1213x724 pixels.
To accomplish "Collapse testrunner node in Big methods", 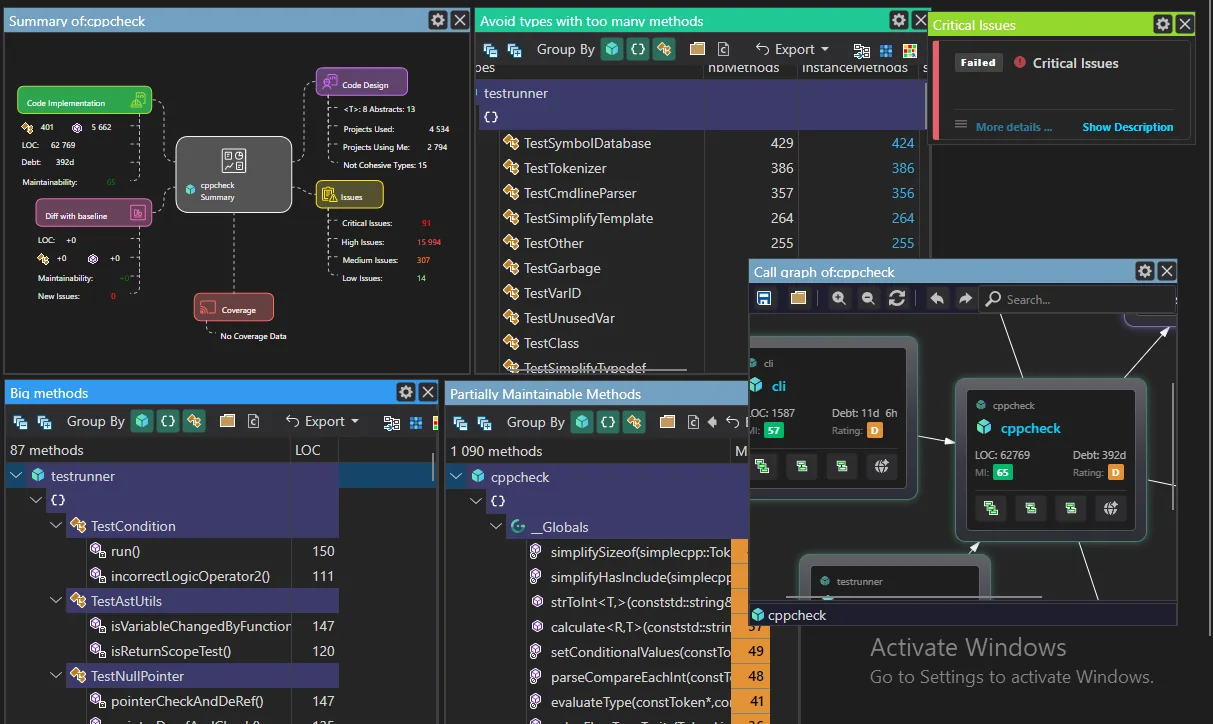I will [x=15, y=476].
